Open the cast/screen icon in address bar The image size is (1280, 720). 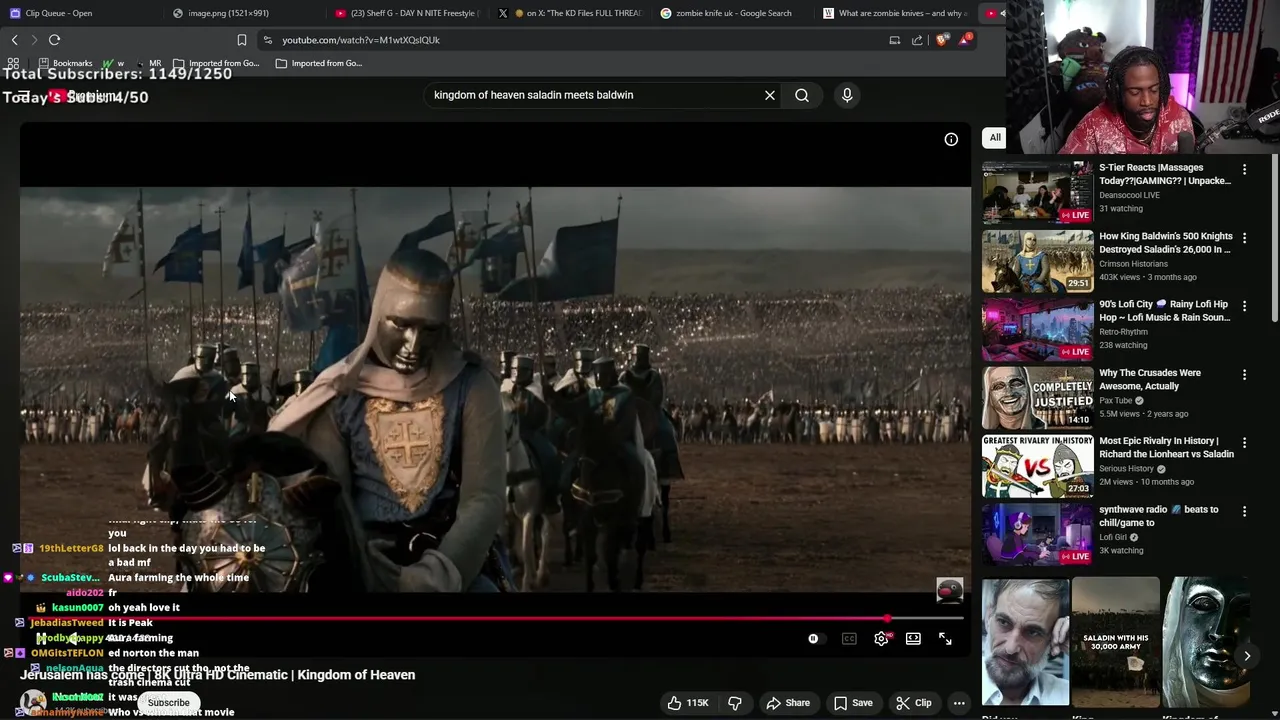pos(895,40)
